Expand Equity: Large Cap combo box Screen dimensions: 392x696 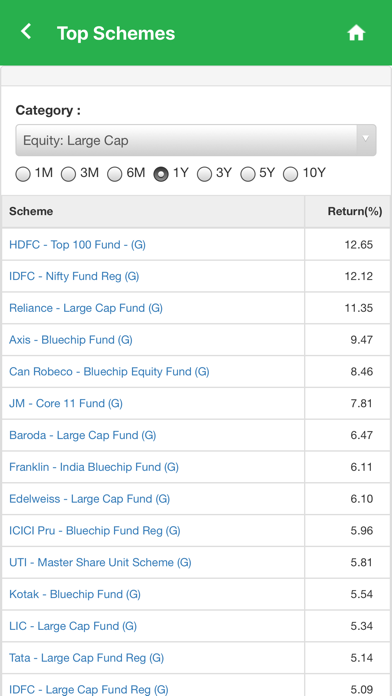pos(196,140)
